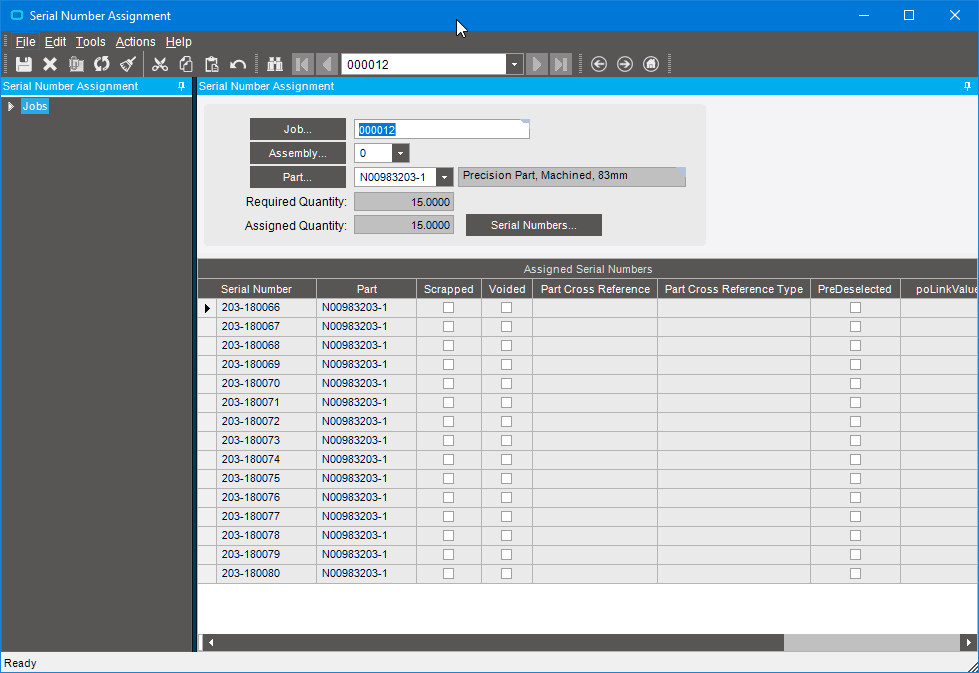The image size is (979, 673).
Task: Open the Tools menu
Action: pyautogui.click(x=90, y=42)
